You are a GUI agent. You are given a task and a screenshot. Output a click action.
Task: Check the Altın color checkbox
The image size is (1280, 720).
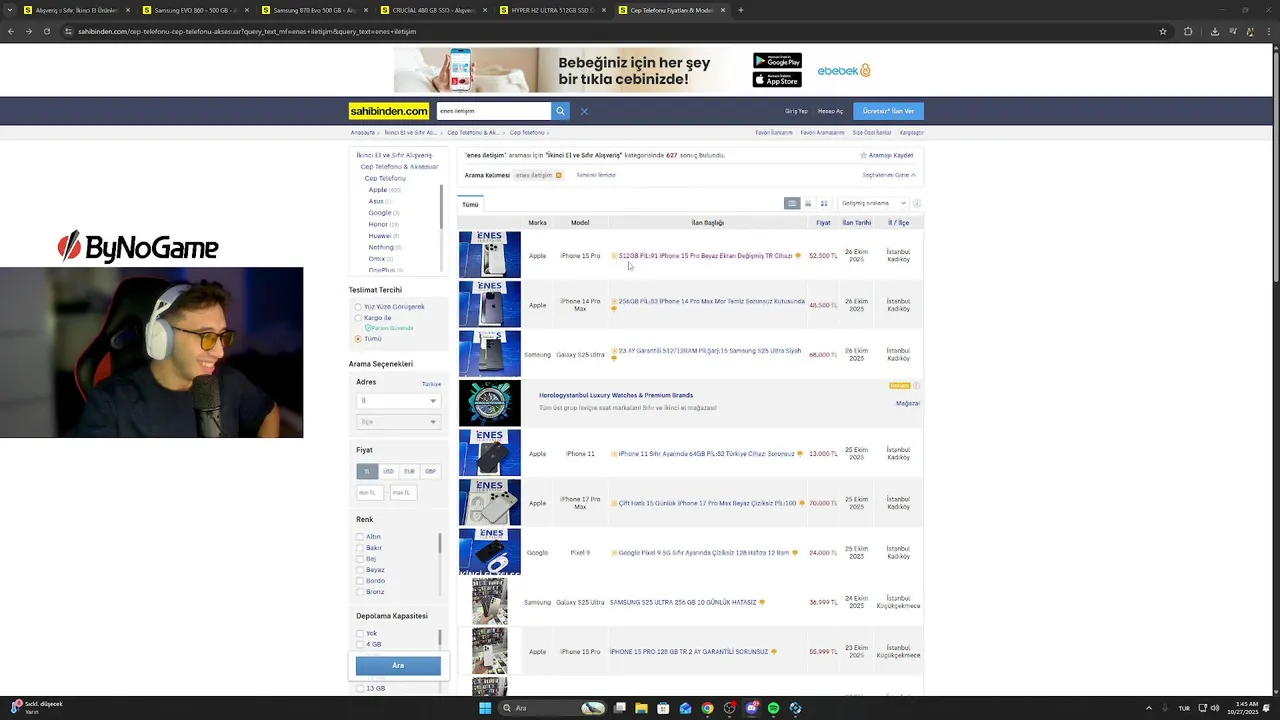[360, 537]
